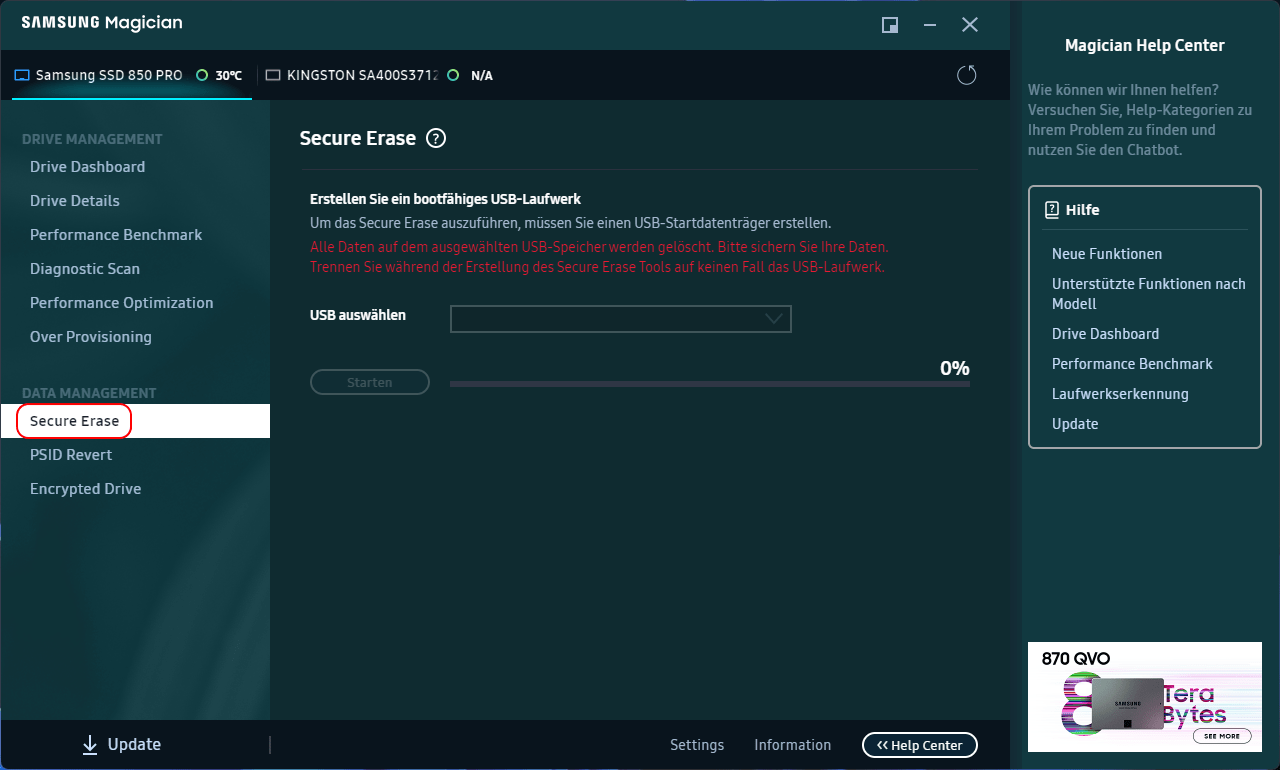Open PSID Revert in the sidebar

pyautogui.click(x=71, y=455)
